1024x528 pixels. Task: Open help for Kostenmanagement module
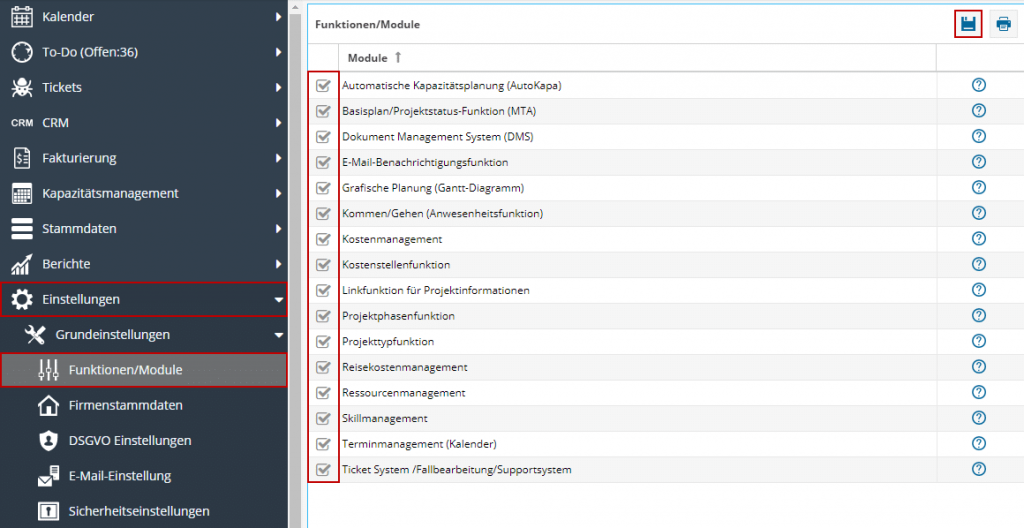[x=978, y=239]
